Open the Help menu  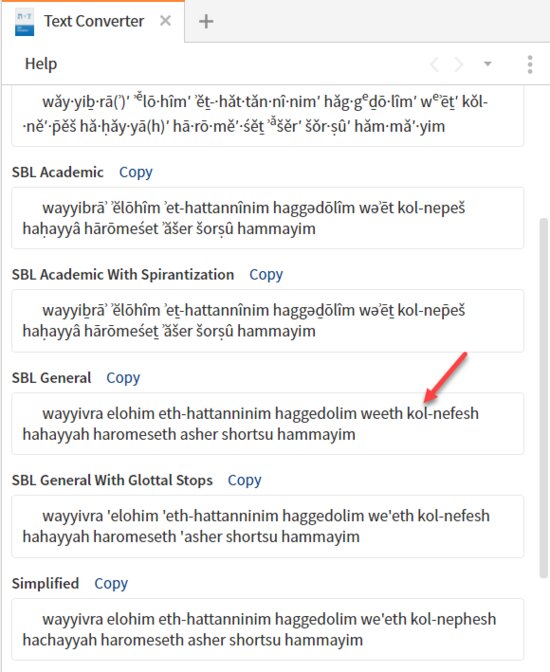pos(41,64)
